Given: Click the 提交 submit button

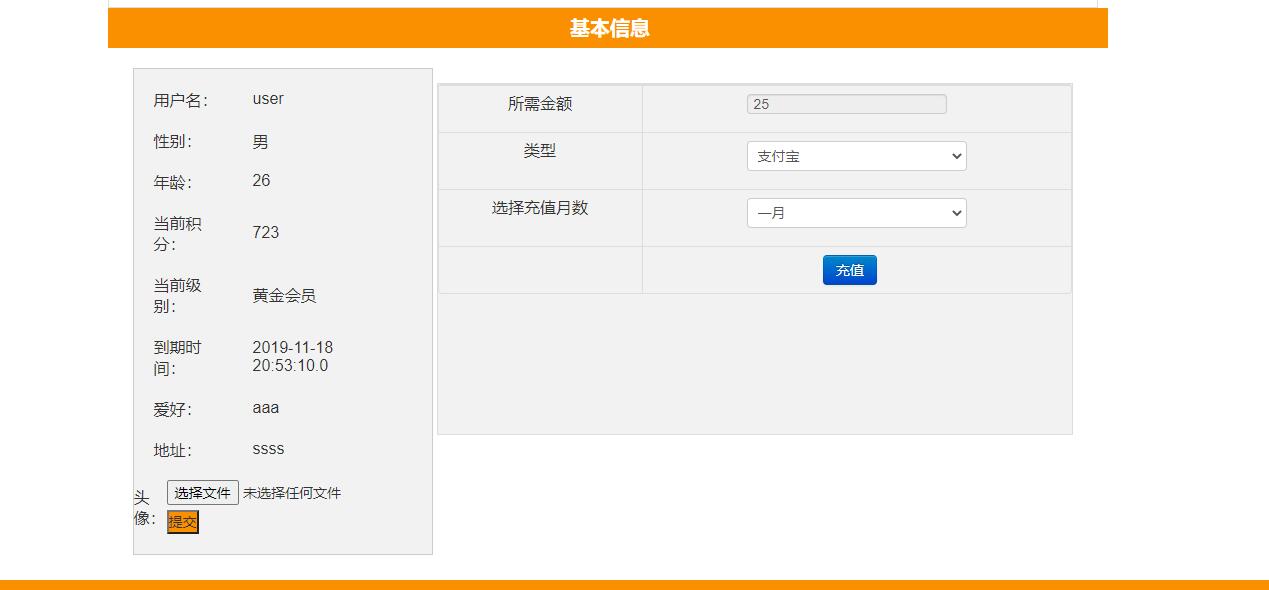Looking at the screenshot, I should (183, 521).
